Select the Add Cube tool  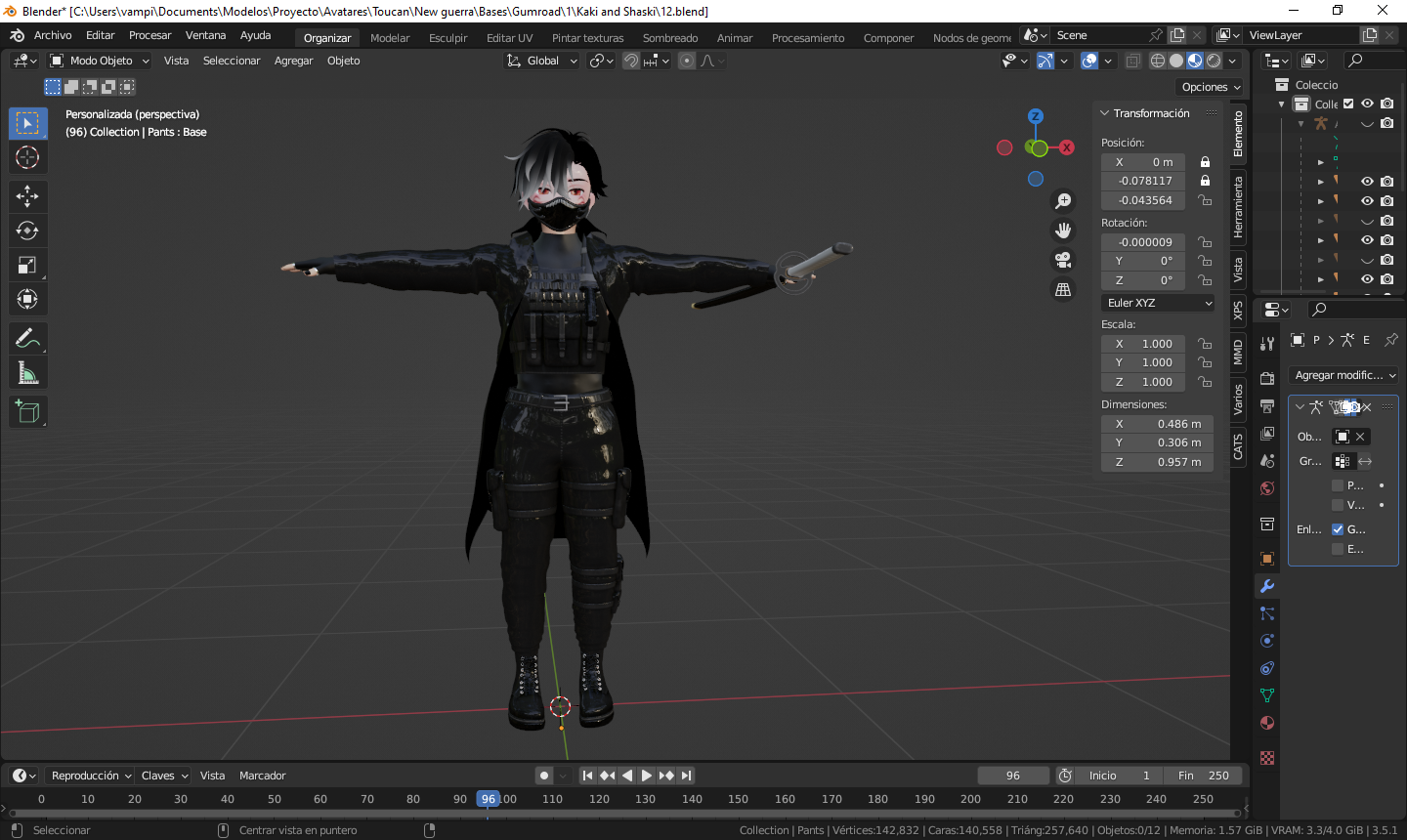coord(27,411)
